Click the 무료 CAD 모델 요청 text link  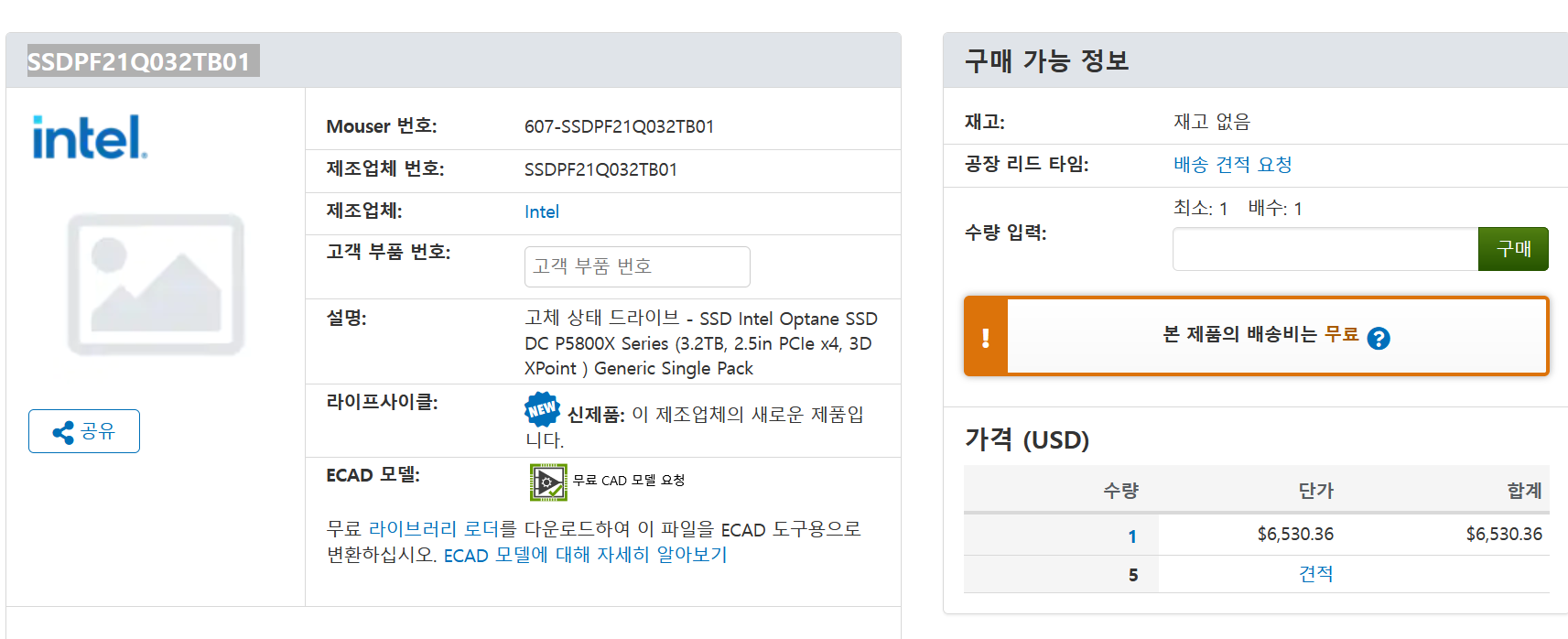(x=629, y=481)
